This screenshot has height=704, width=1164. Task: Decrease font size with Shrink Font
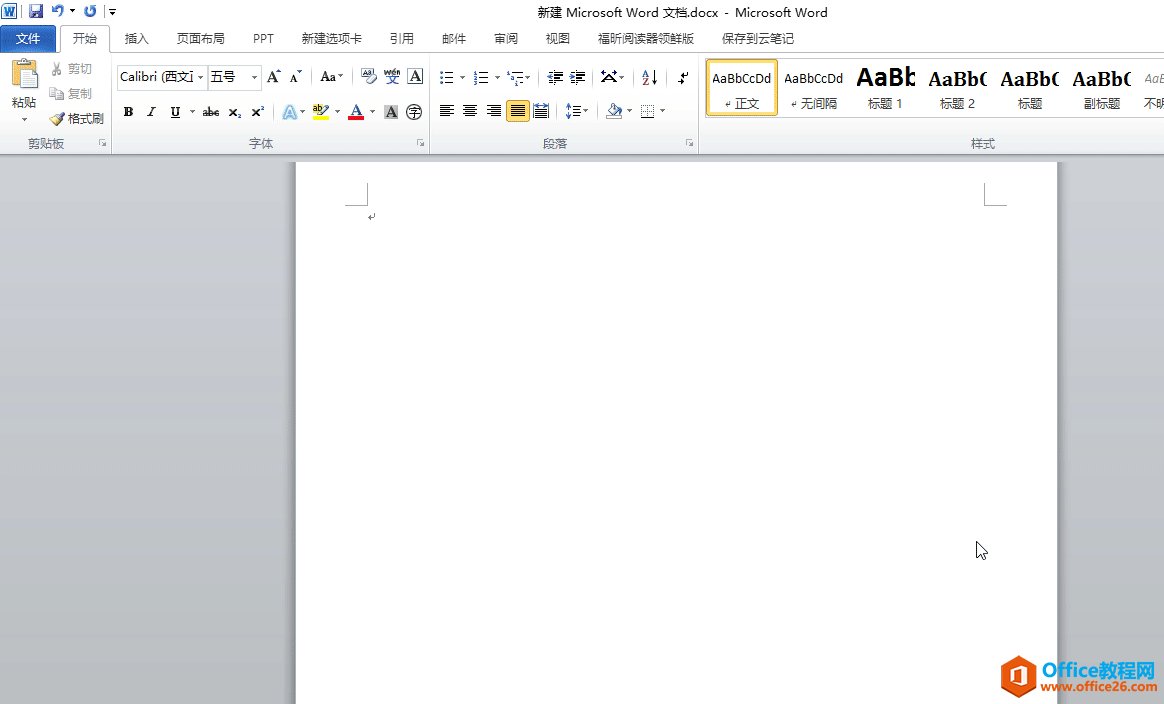pyautogui.click(x=295, y=76)
